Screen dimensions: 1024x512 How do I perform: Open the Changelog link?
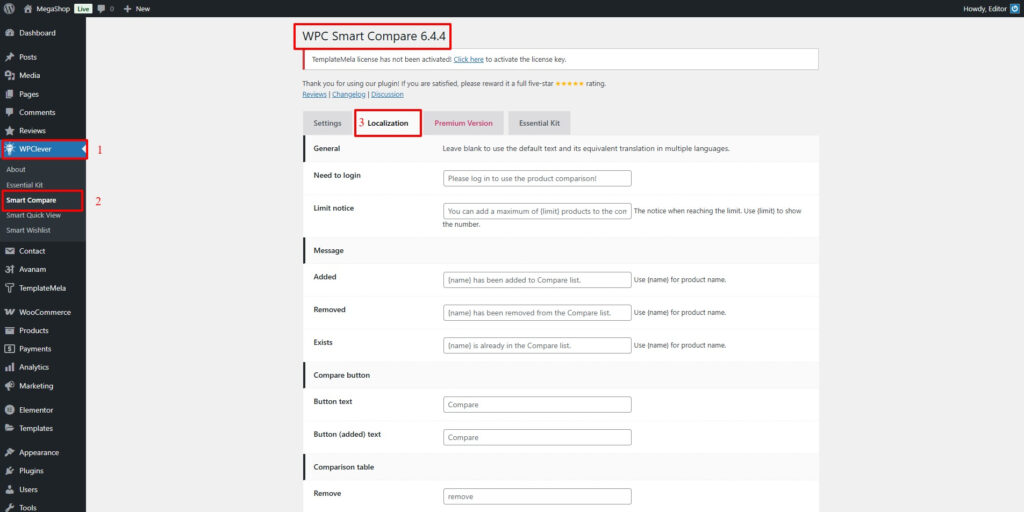pyautogui.click(x=349, y=95)
